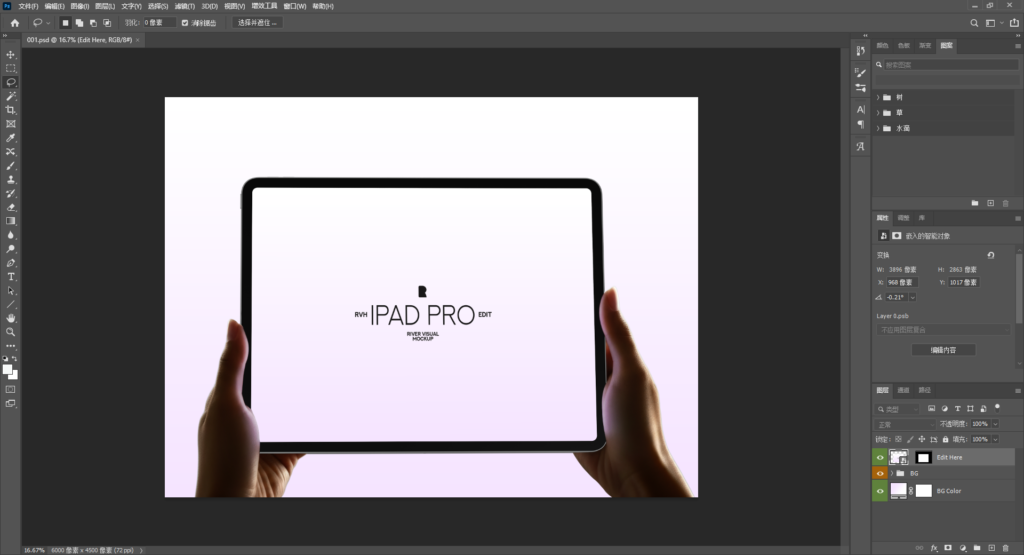The image size is (1024, 555).
Task: Create a new group in Layers panel
Action: pyautogui.click(x=977, y=548)
